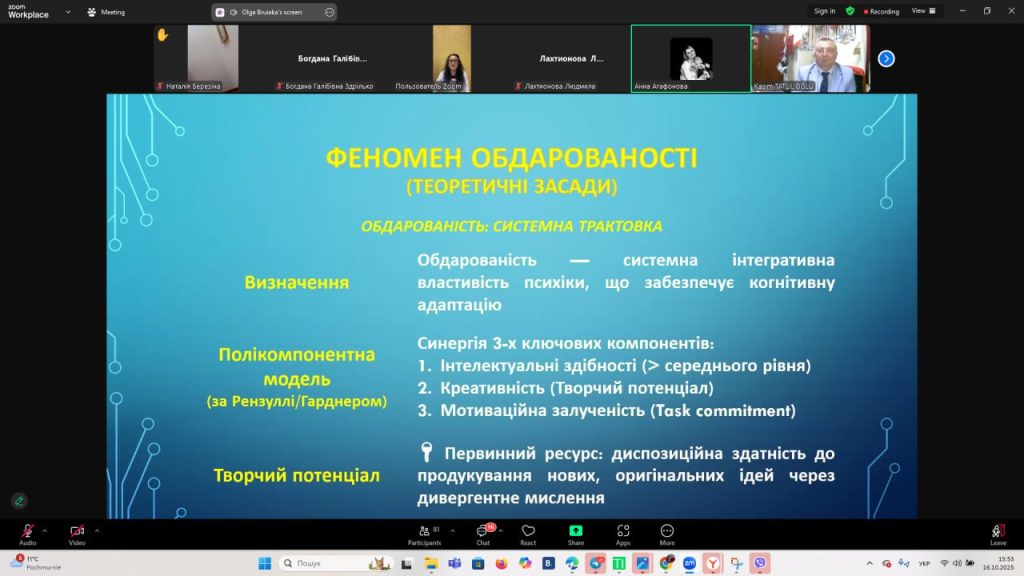Show next participants with the blue arrow
This screenshot has width=1024, height=576.
886,59
